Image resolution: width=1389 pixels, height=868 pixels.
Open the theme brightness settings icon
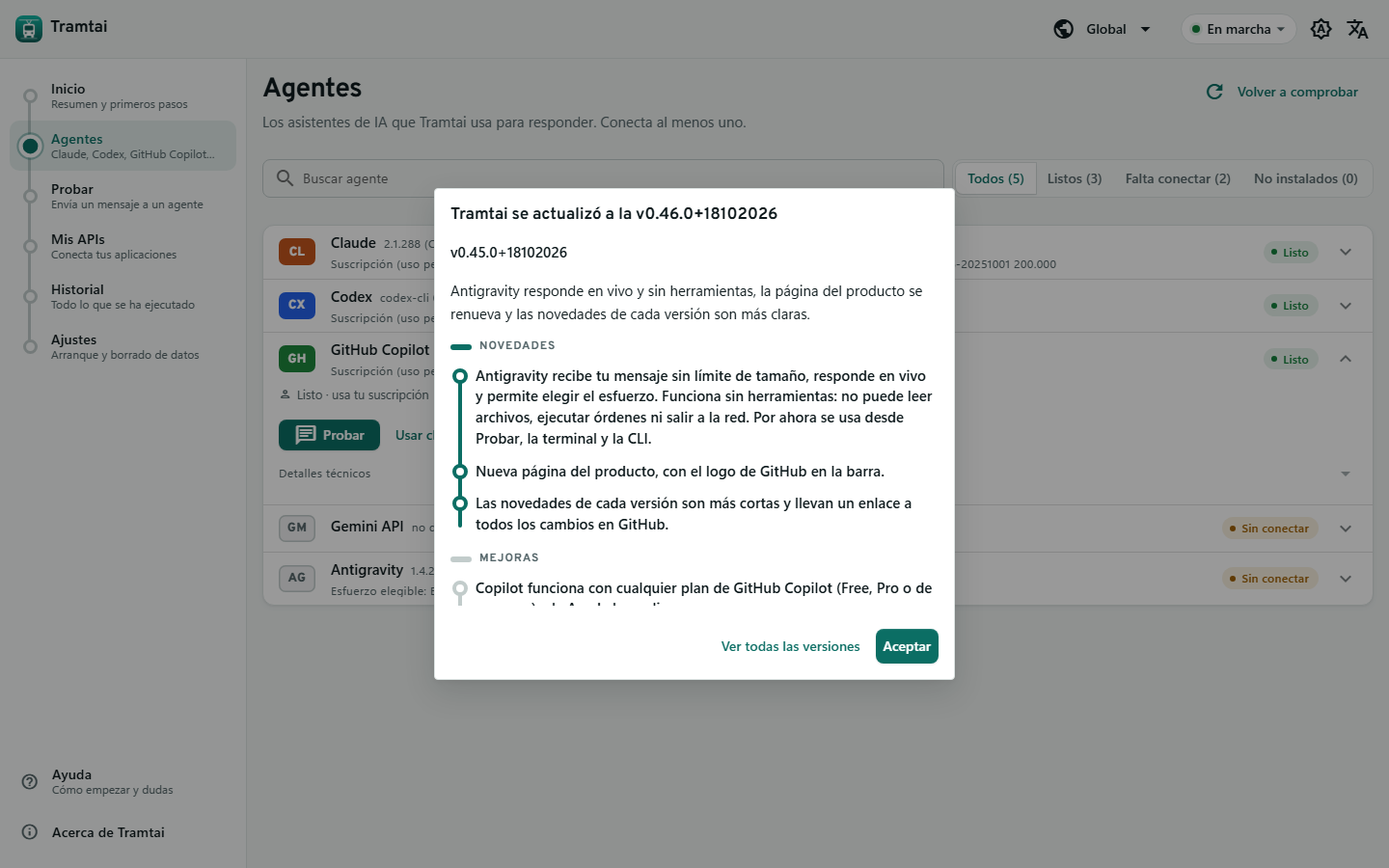[x=1321, y=29]
